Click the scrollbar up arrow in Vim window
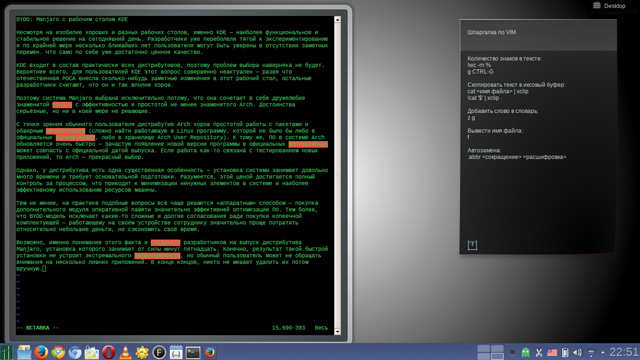This screenshot has width=640, height=360. coord(337,20)
